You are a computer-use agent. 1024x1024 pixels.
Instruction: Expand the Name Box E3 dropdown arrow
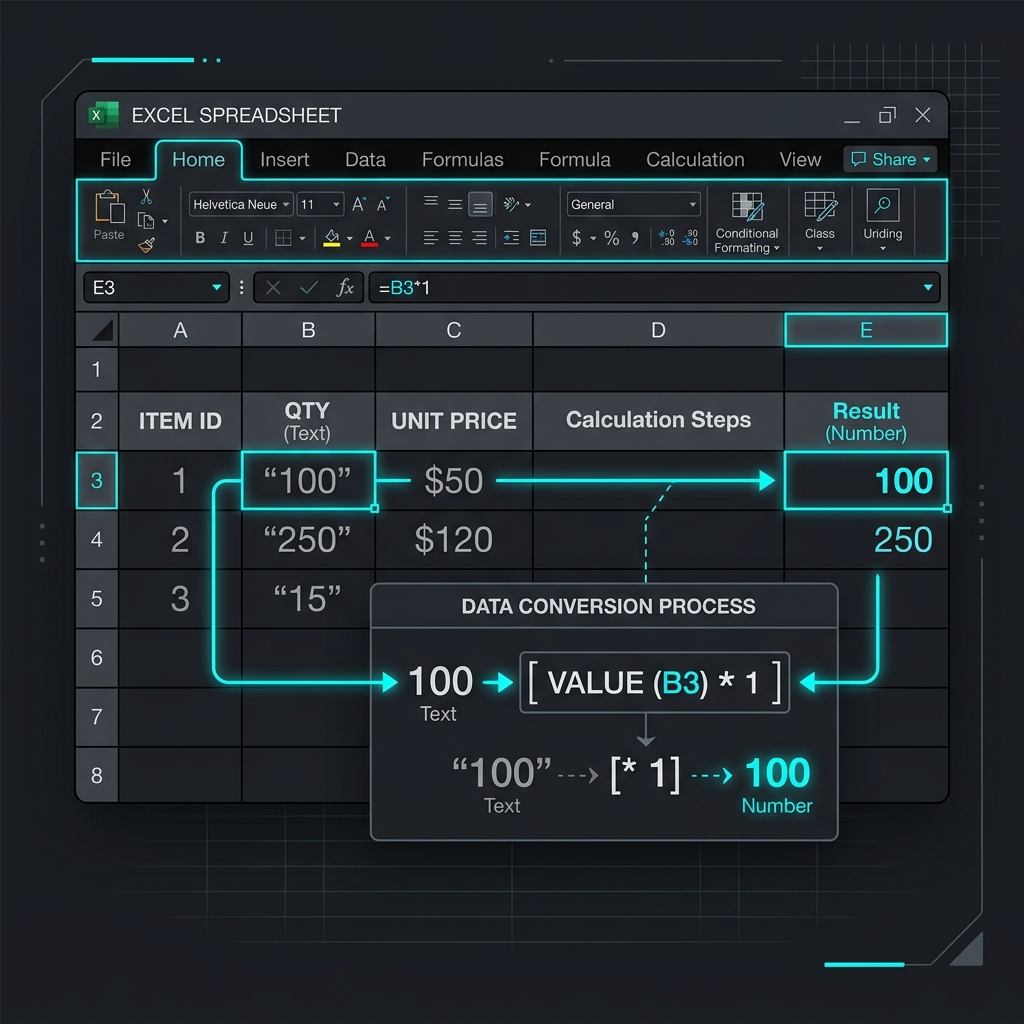tap(216, 287)
